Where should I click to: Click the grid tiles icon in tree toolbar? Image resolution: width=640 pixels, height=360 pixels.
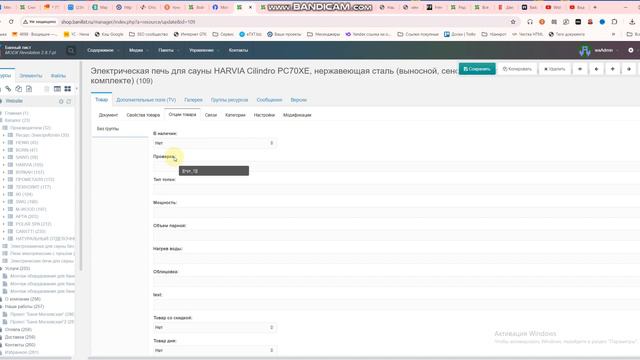point(67,89)
